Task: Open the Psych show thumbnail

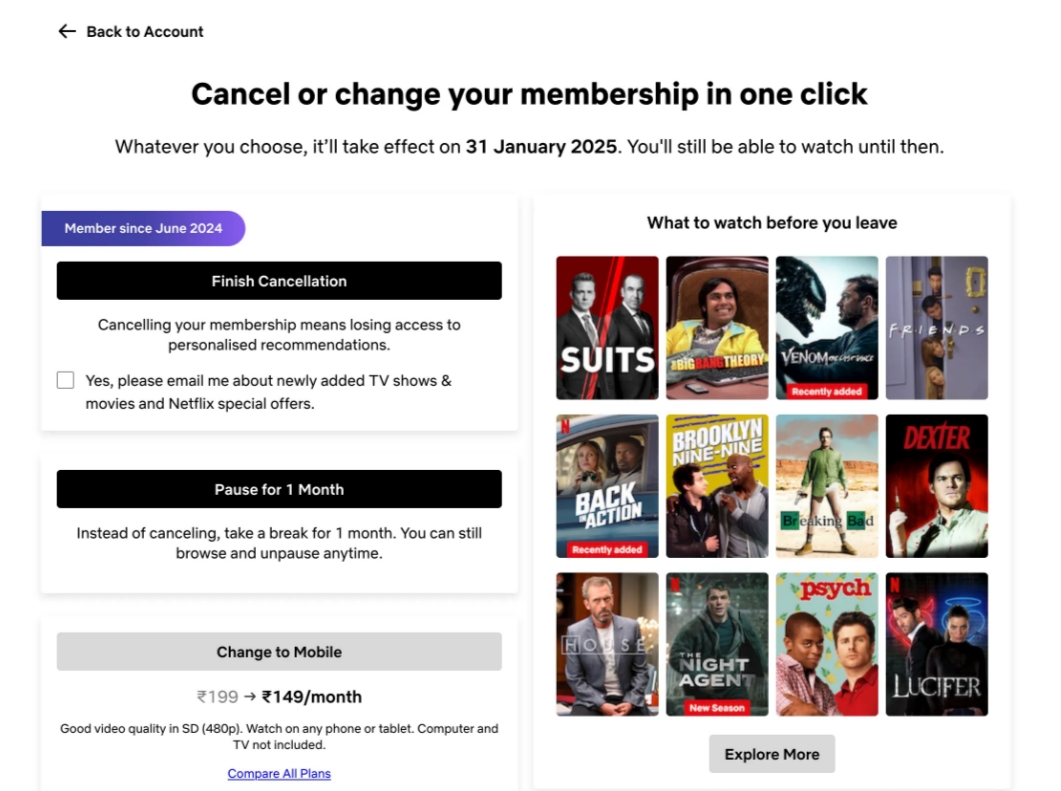Action: [x=827, y=644]
